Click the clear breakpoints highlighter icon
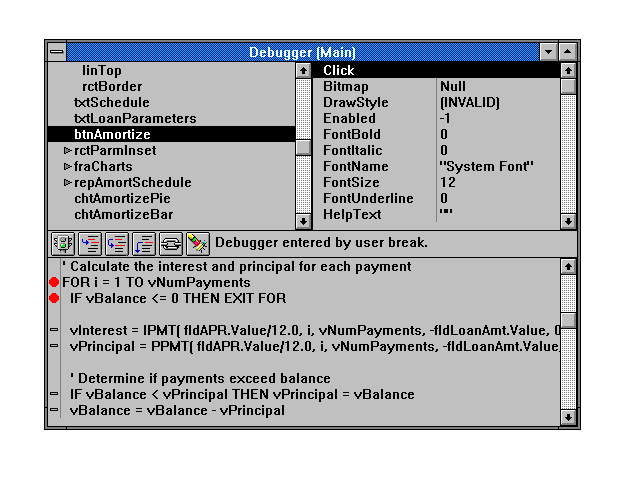Viewport: 640px width, 480px height. [x=196, y=243]
